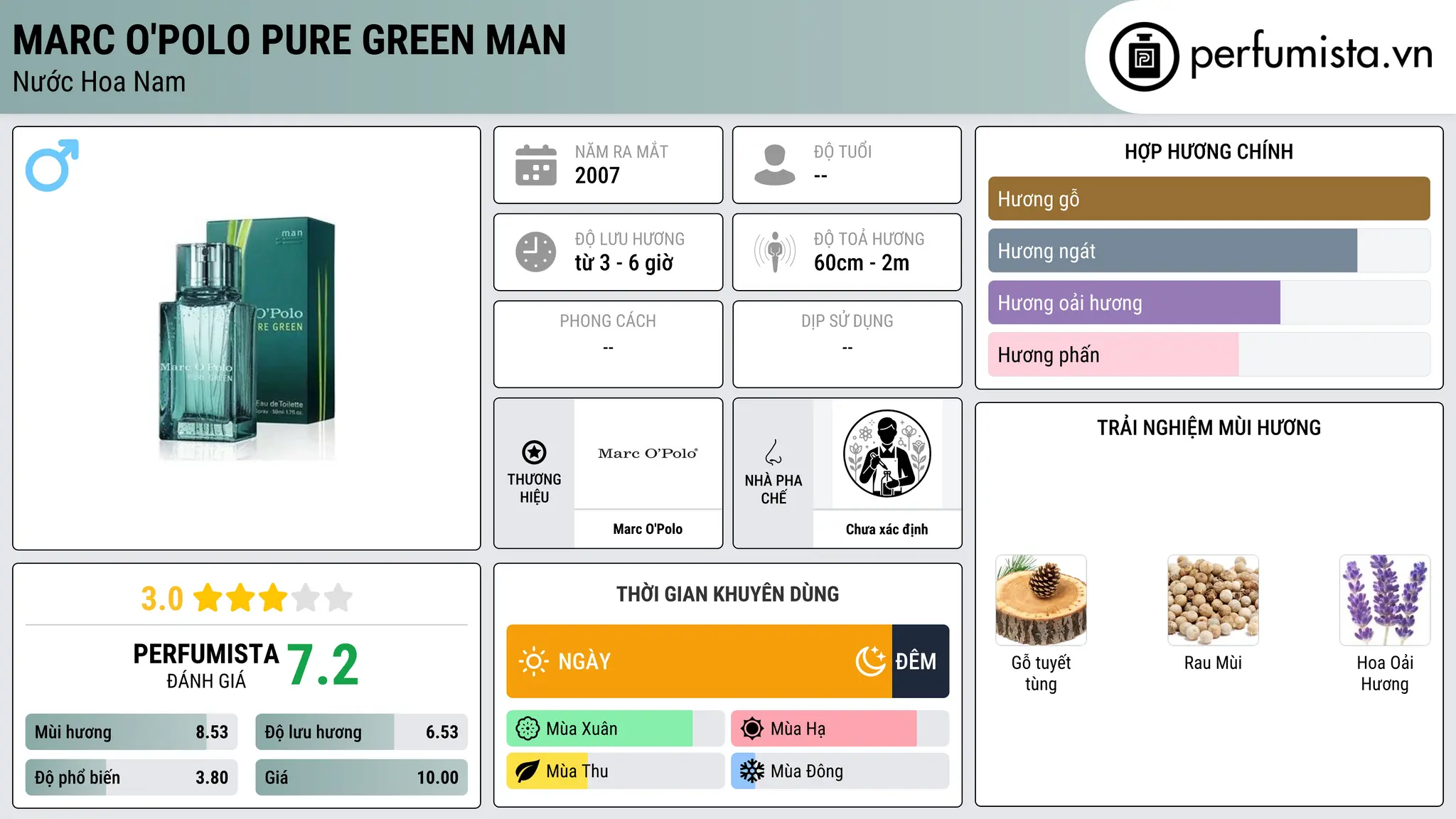Click the person icon beside Độ tuổi
Viewport: 1456px width, 819px height.
pos(775,165)
